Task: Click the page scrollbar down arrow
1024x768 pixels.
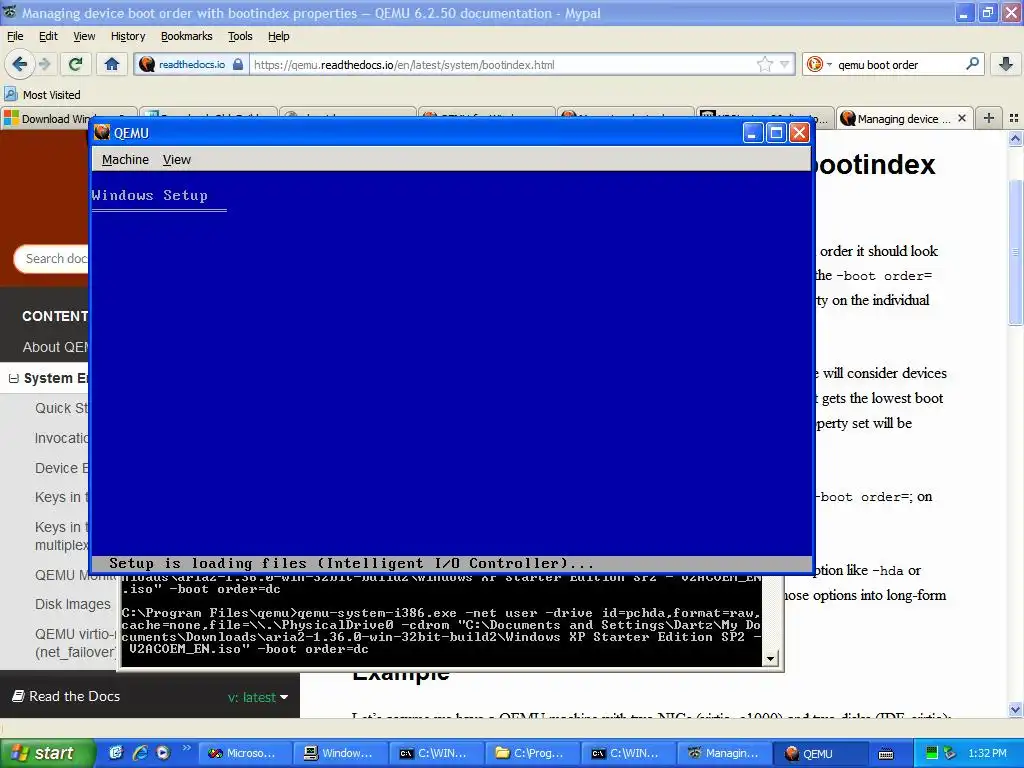Action: (1015, 709)
